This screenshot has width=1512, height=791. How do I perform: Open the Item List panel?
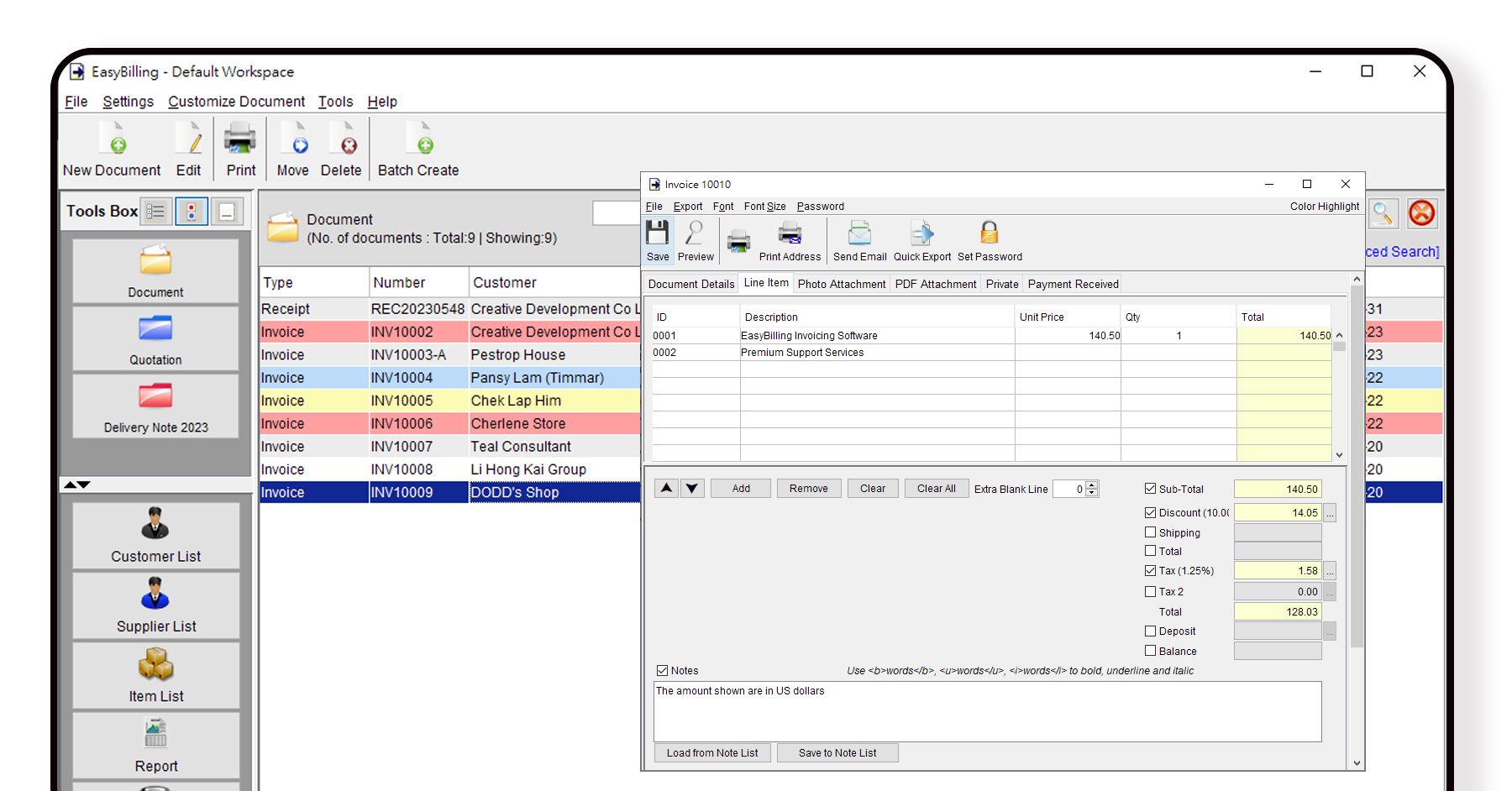(155, 674)
